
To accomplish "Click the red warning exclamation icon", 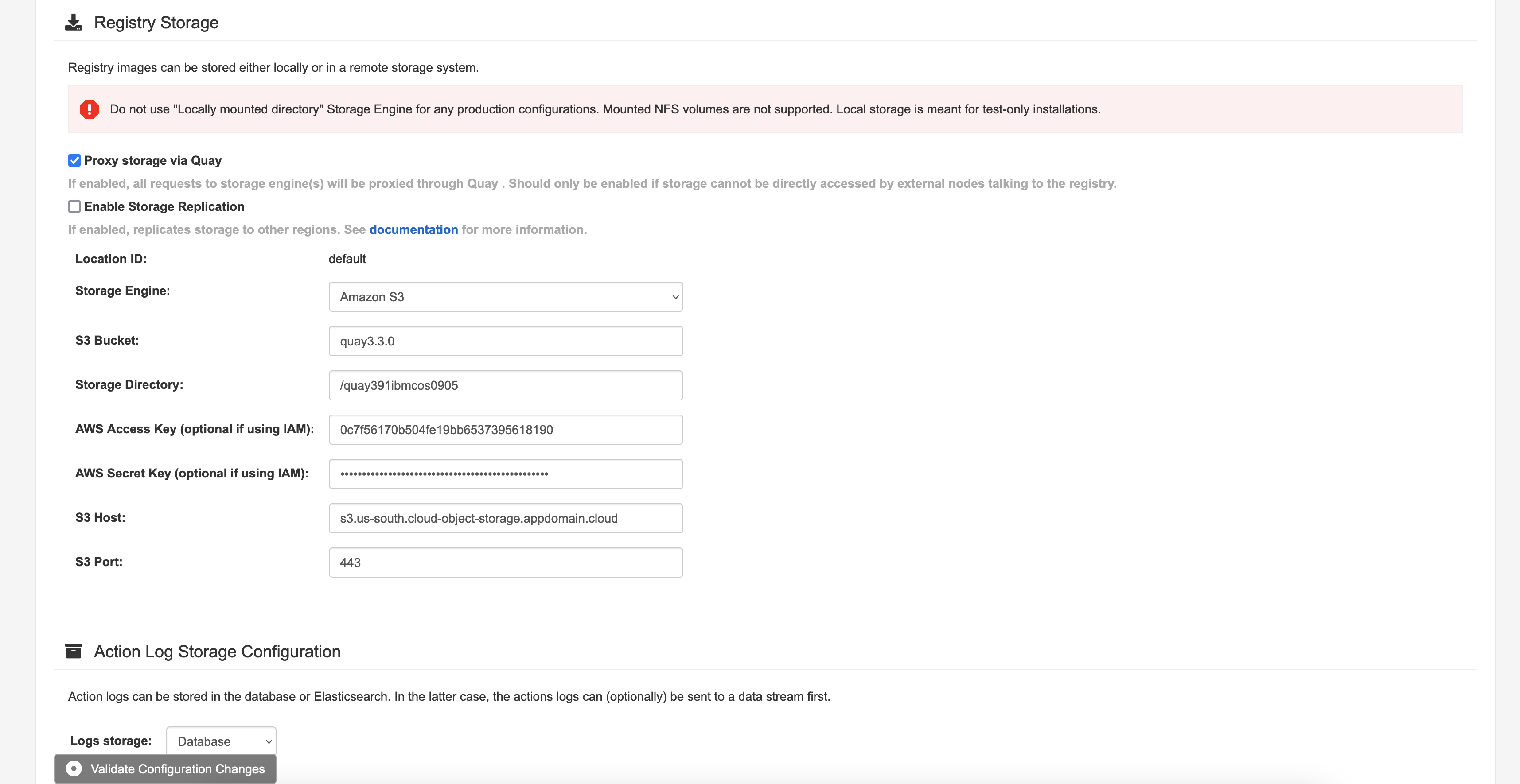I will (89, 109).
